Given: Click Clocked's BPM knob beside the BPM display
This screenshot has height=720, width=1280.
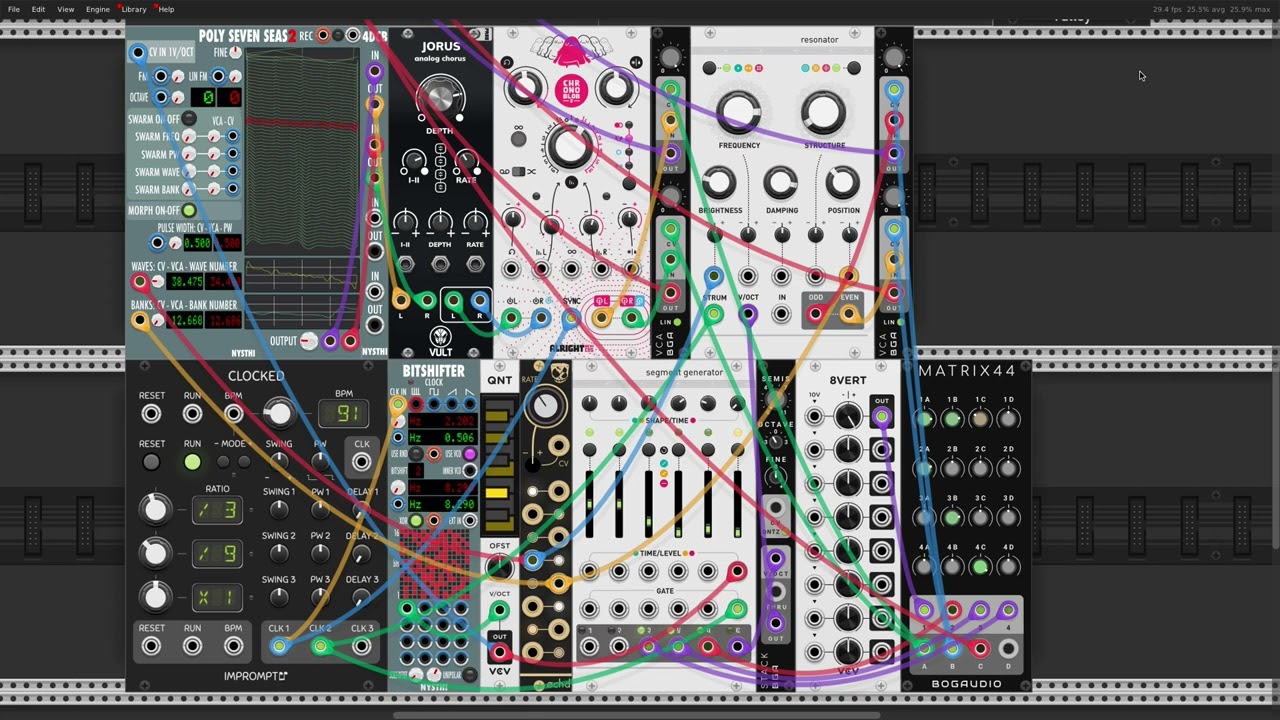Looking at the screenshot, I should point(279,412).
